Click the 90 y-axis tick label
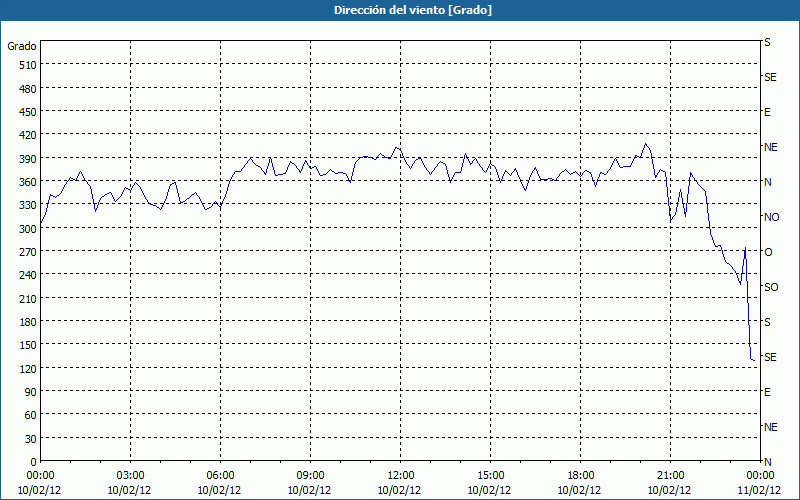 [31, 392]
